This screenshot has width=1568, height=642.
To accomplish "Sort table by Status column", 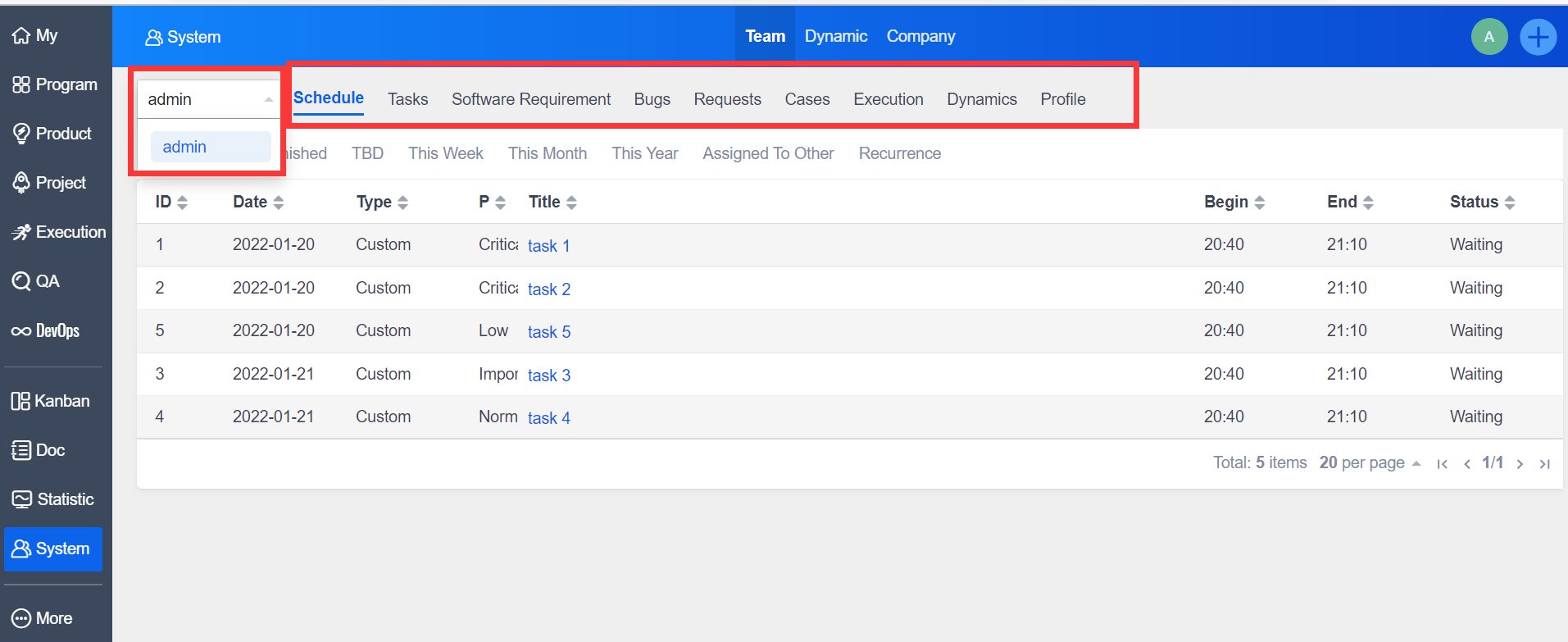I will 1509,203.
